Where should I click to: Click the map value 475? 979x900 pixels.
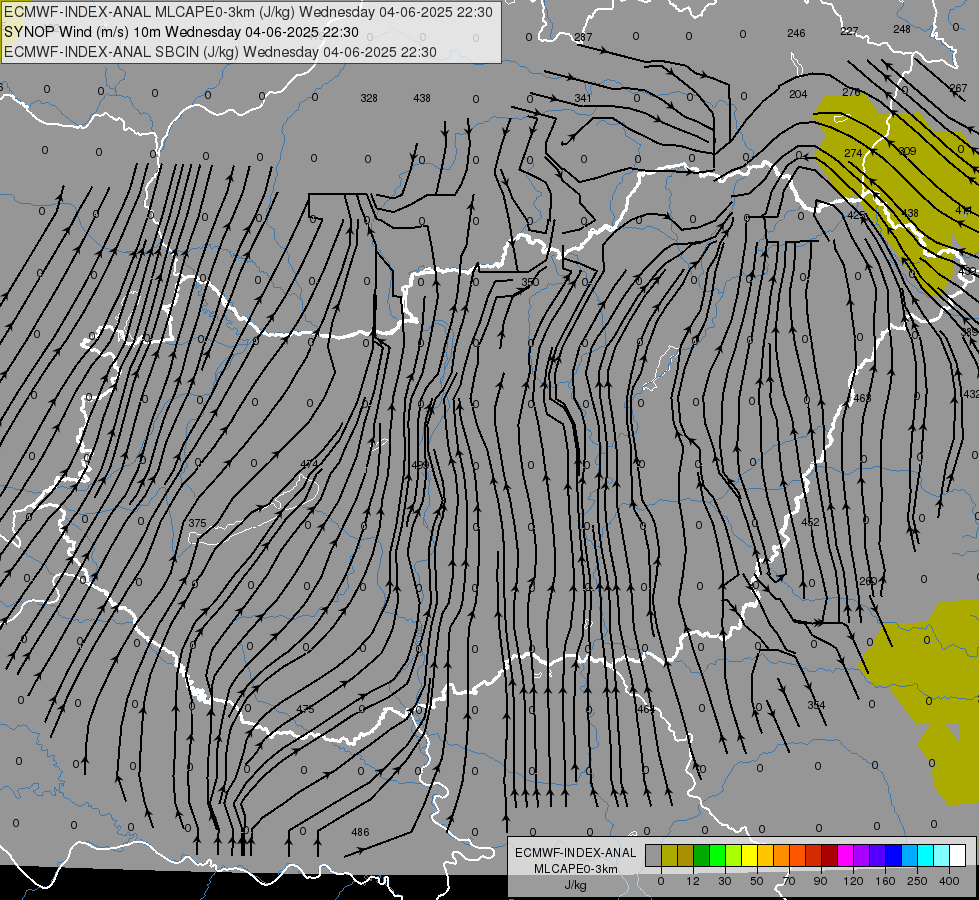(305, 710)
